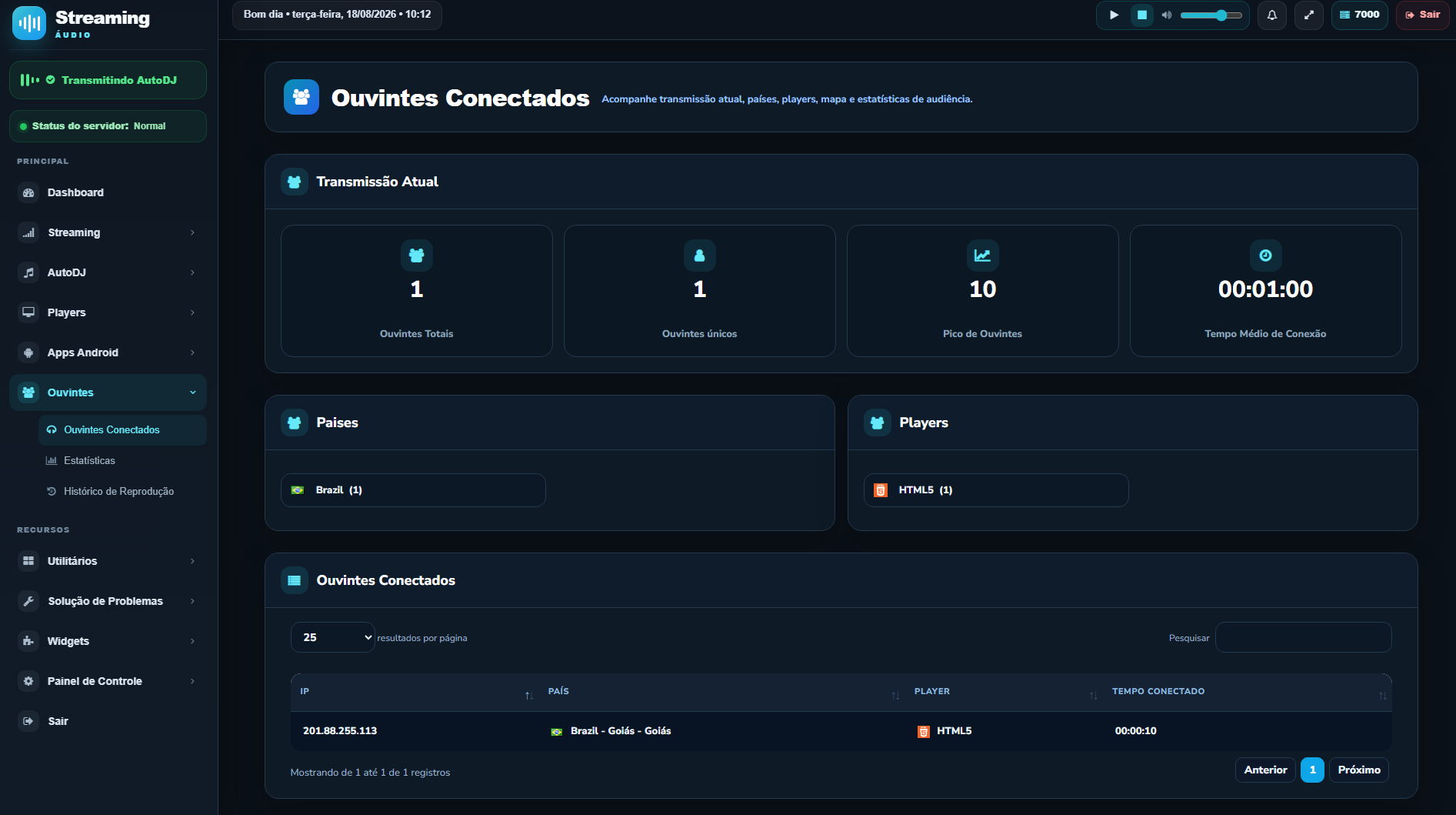This screenshot has width=1456, height=815.
Task: Expand the Streaming submenu chevron
Action: coord(192,232)
